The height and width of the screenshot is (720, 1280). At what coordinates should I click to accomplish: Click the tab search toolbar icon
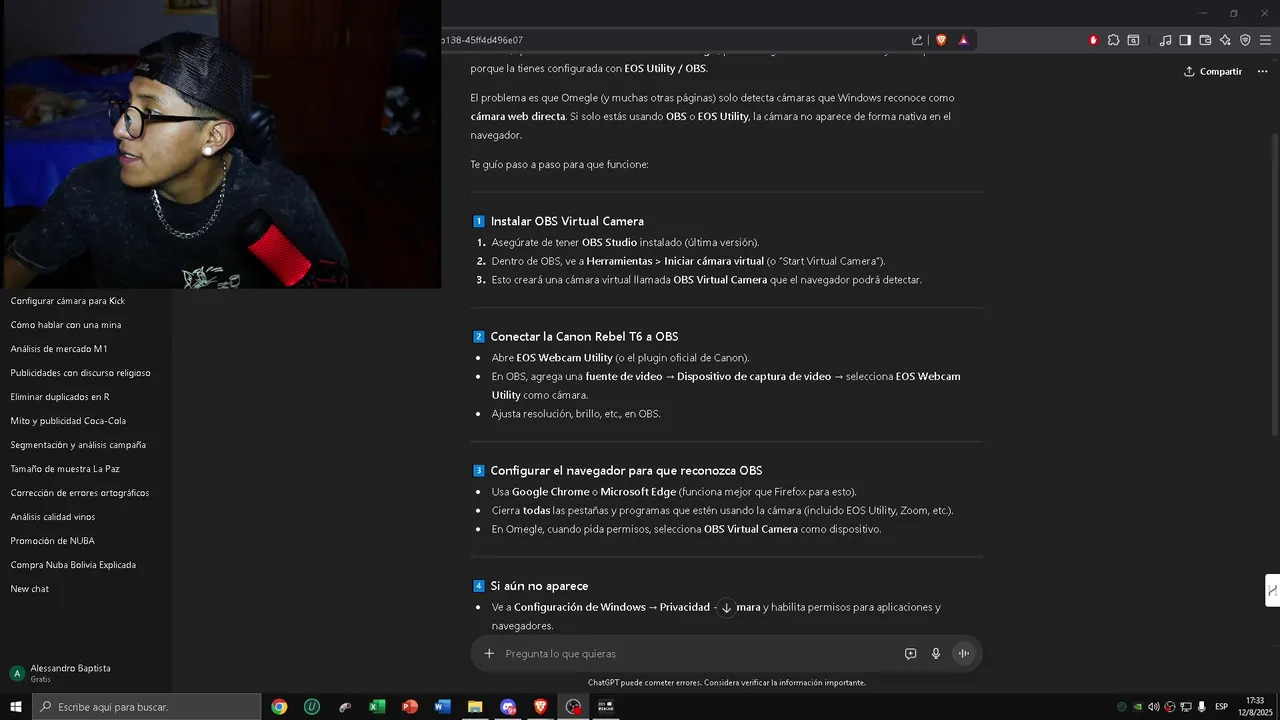(1133, 40)
